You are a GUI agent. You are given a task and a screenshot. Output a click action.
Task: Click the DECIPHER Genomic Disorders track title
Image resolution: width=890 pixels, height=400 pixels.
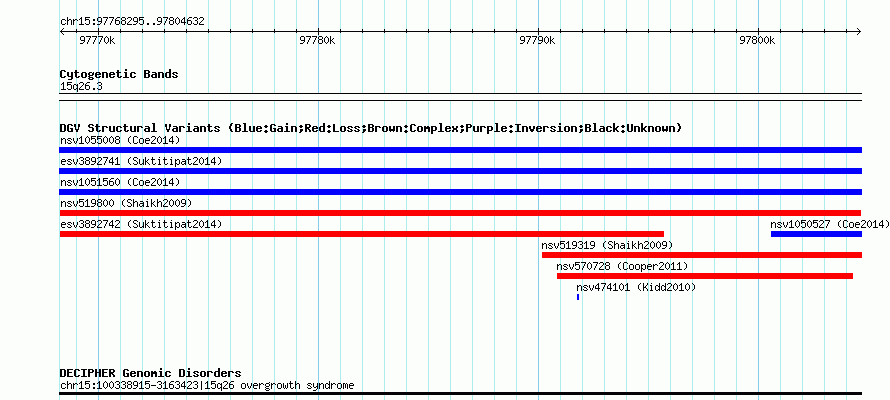pos(150,373)
